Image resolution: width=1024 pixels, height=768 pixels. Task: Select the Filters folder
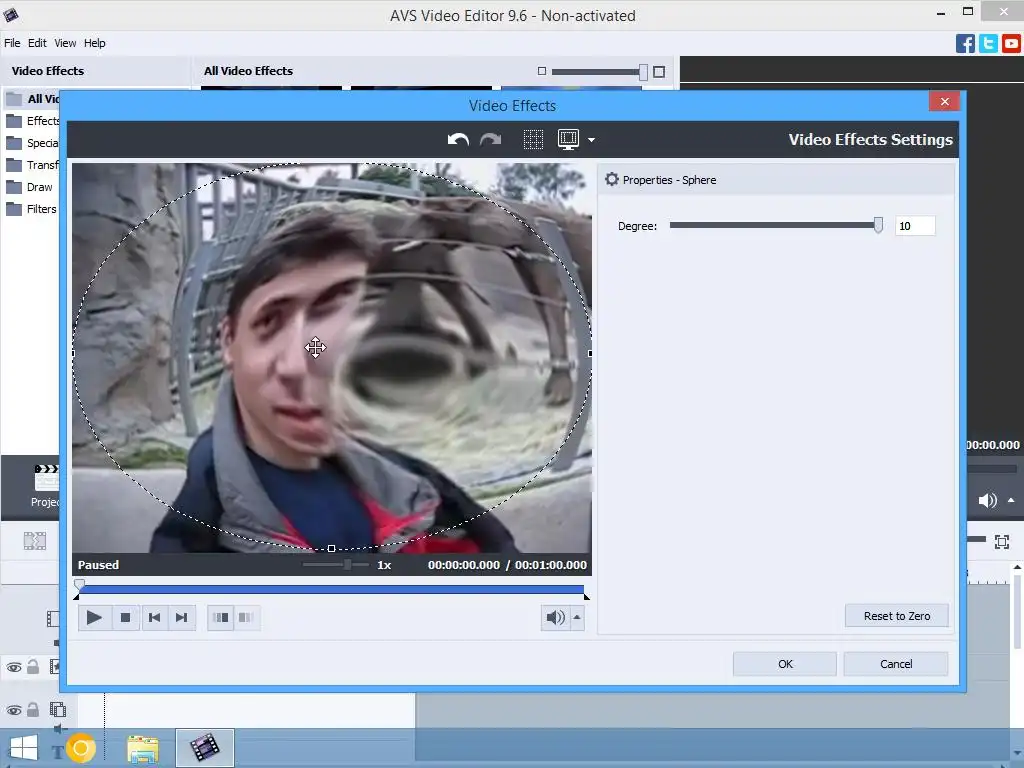point(31,209)
